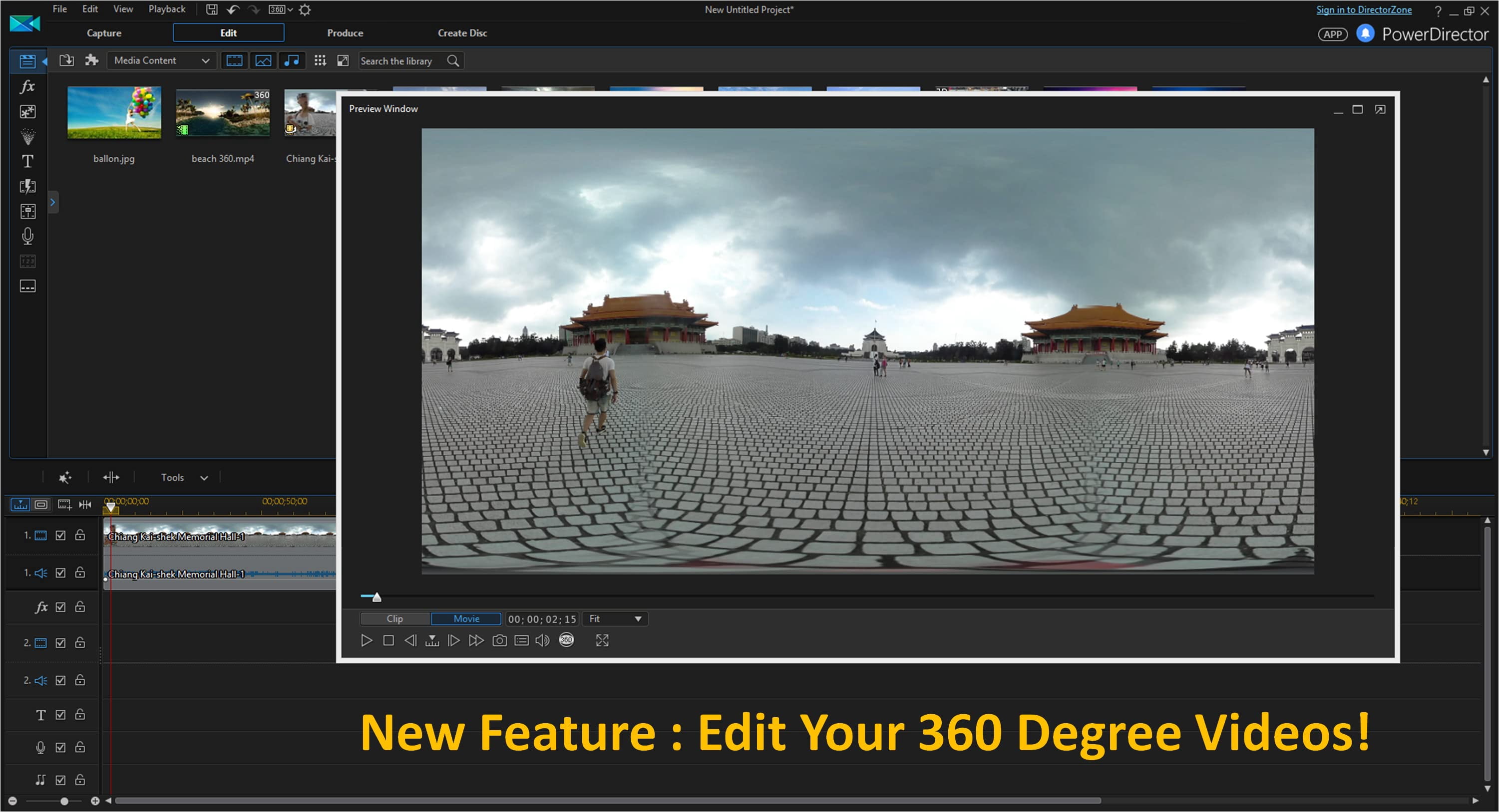Click the preview volume speaker icon

pos(542,640)
